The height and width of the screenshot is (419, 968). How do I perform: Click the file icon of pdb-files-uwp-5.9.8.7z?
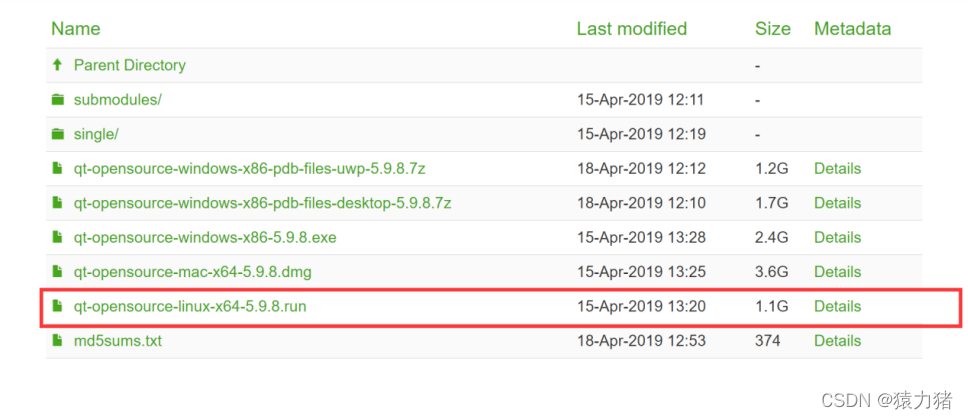[57, 168]
